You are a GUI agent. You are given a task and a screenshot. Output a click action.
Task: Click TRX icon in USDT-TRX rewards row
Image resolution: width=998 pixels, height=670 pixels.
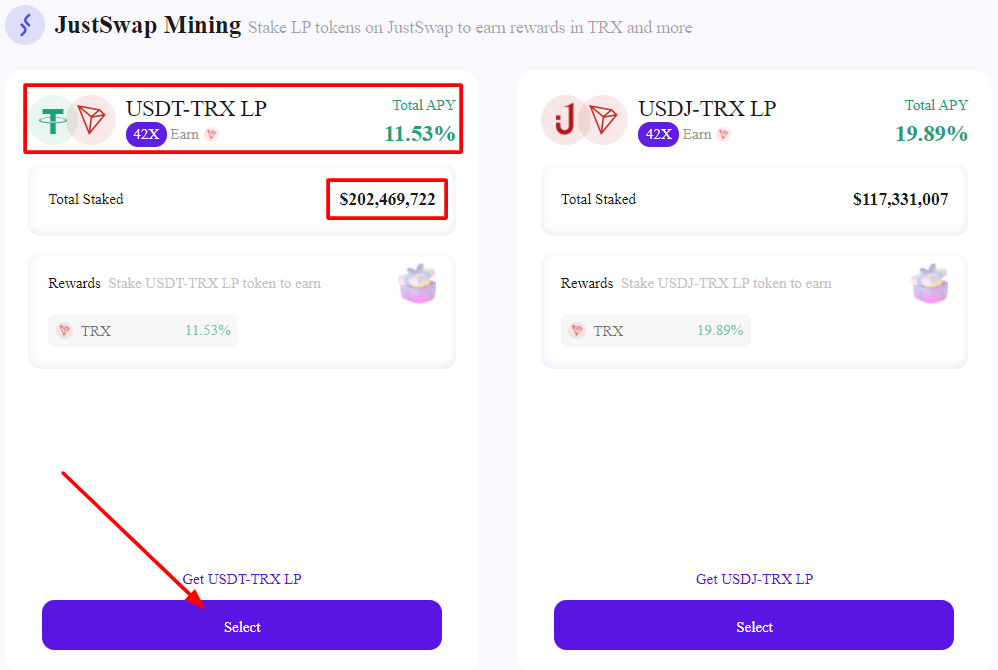[x=65, y=331]
